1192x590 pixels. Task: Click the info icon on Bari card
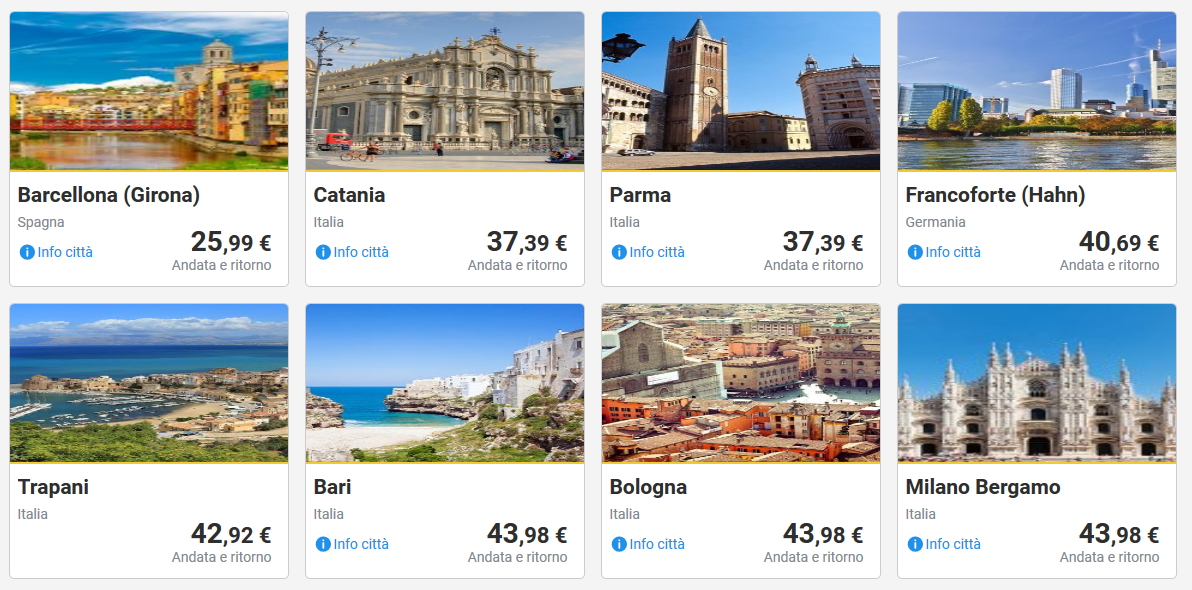(323, 544)
